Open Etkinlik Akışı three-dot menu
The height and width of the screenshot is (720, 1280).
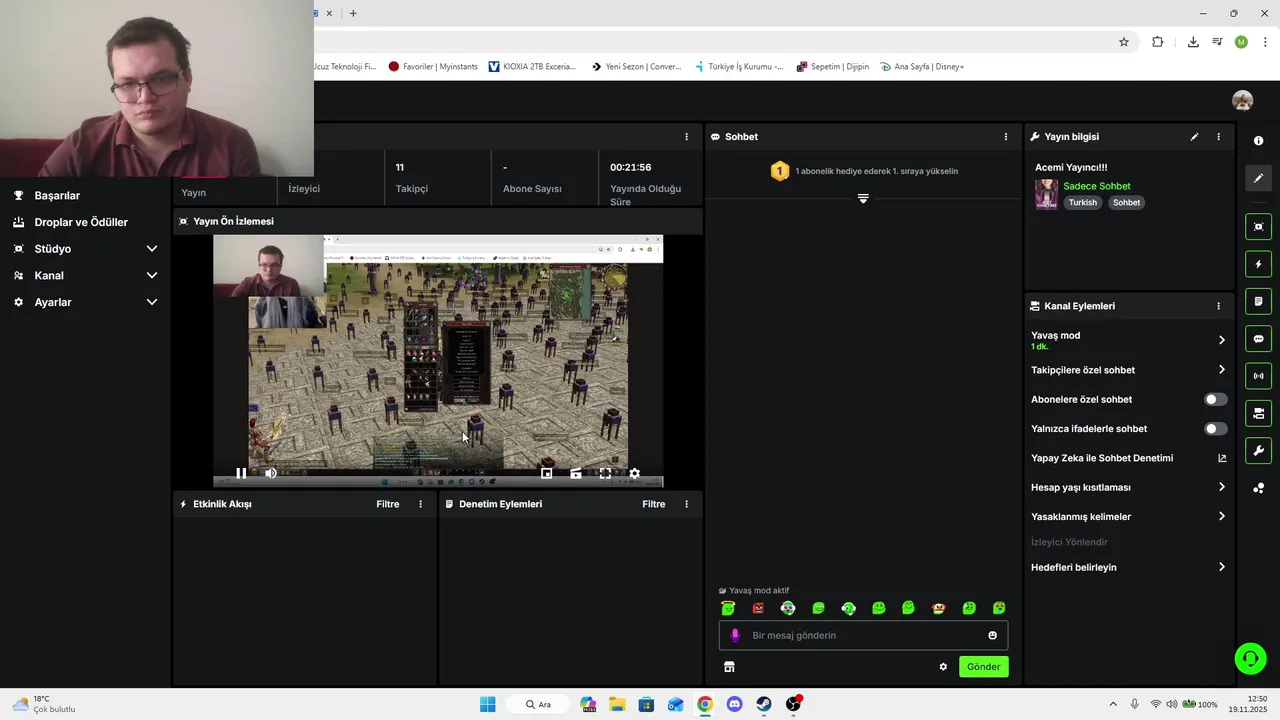coord(420,504)
